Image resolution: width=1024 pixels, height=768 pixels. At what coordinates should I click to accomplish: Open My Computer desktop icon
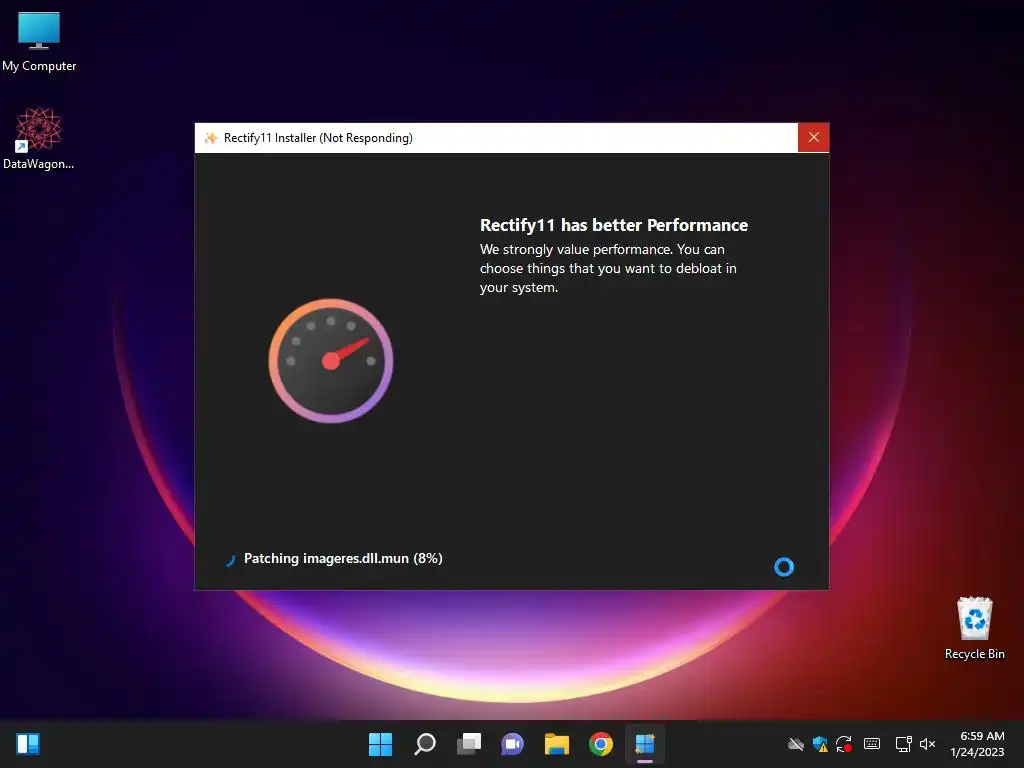pyautogui.click(x=39, y=40)
